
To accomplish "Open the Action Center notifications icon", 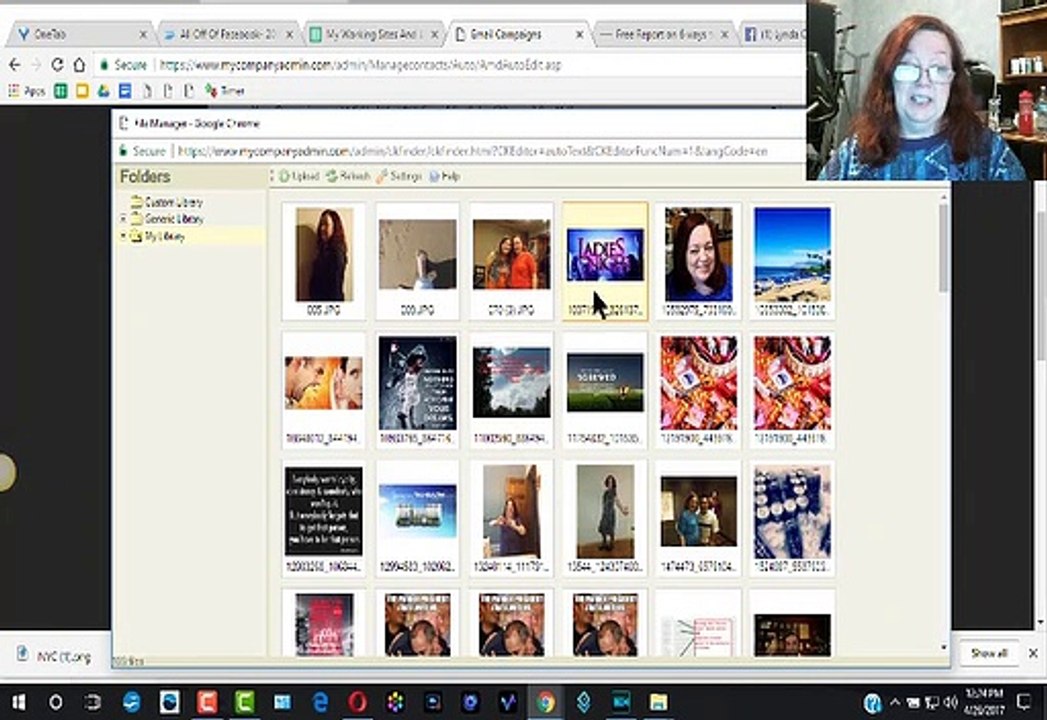I will point(1024,702).
